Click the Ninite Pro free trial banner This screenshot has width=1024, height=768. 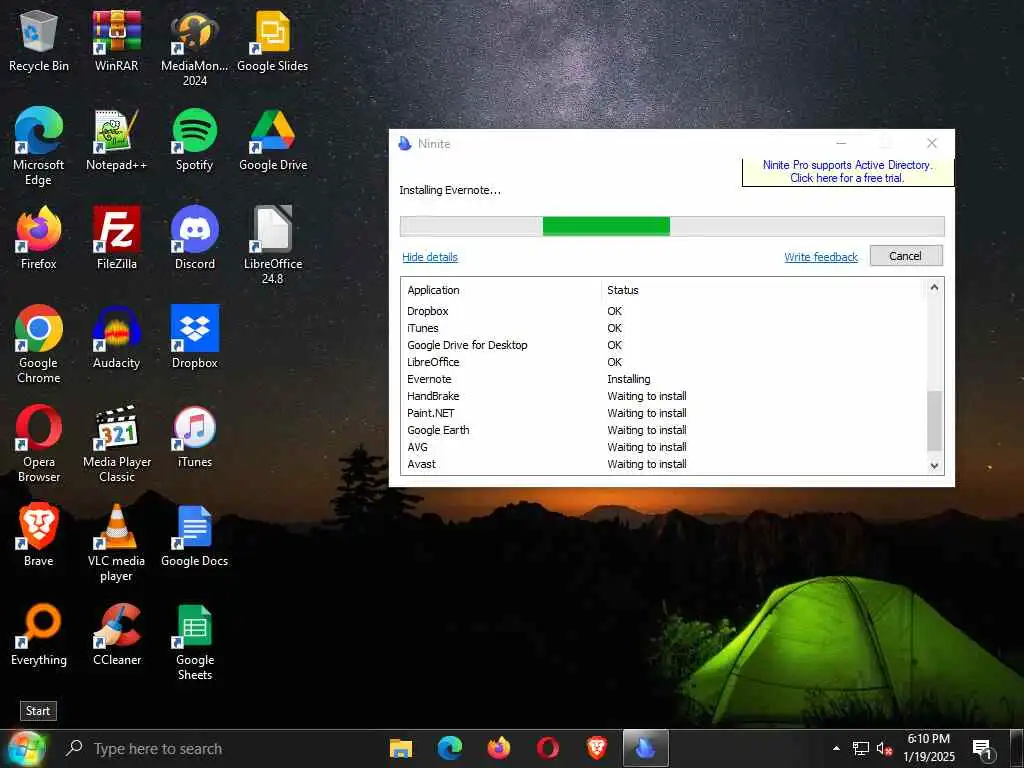[848, 172]
